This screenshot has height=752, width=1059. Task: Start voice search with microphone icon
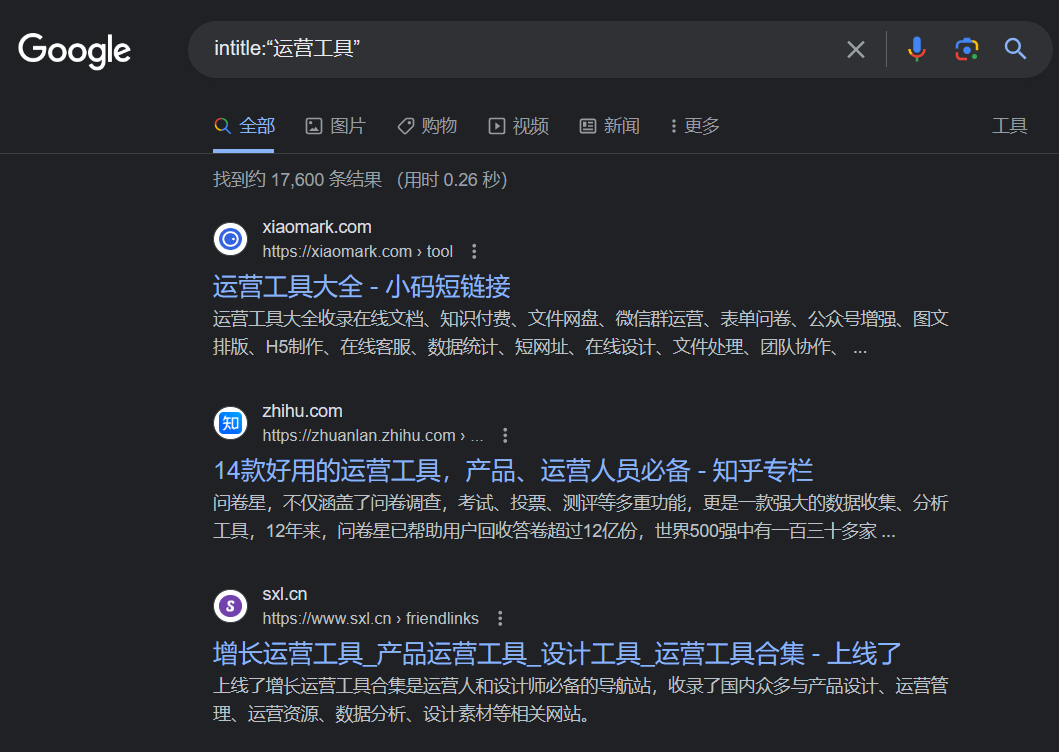tap(916, 49)
